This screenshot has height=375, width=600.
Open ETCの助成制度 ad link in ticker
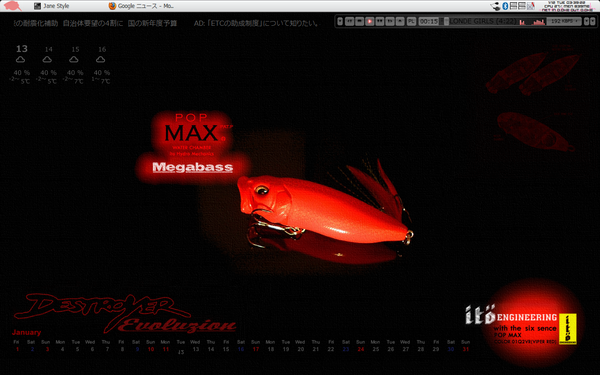point(256,23)
